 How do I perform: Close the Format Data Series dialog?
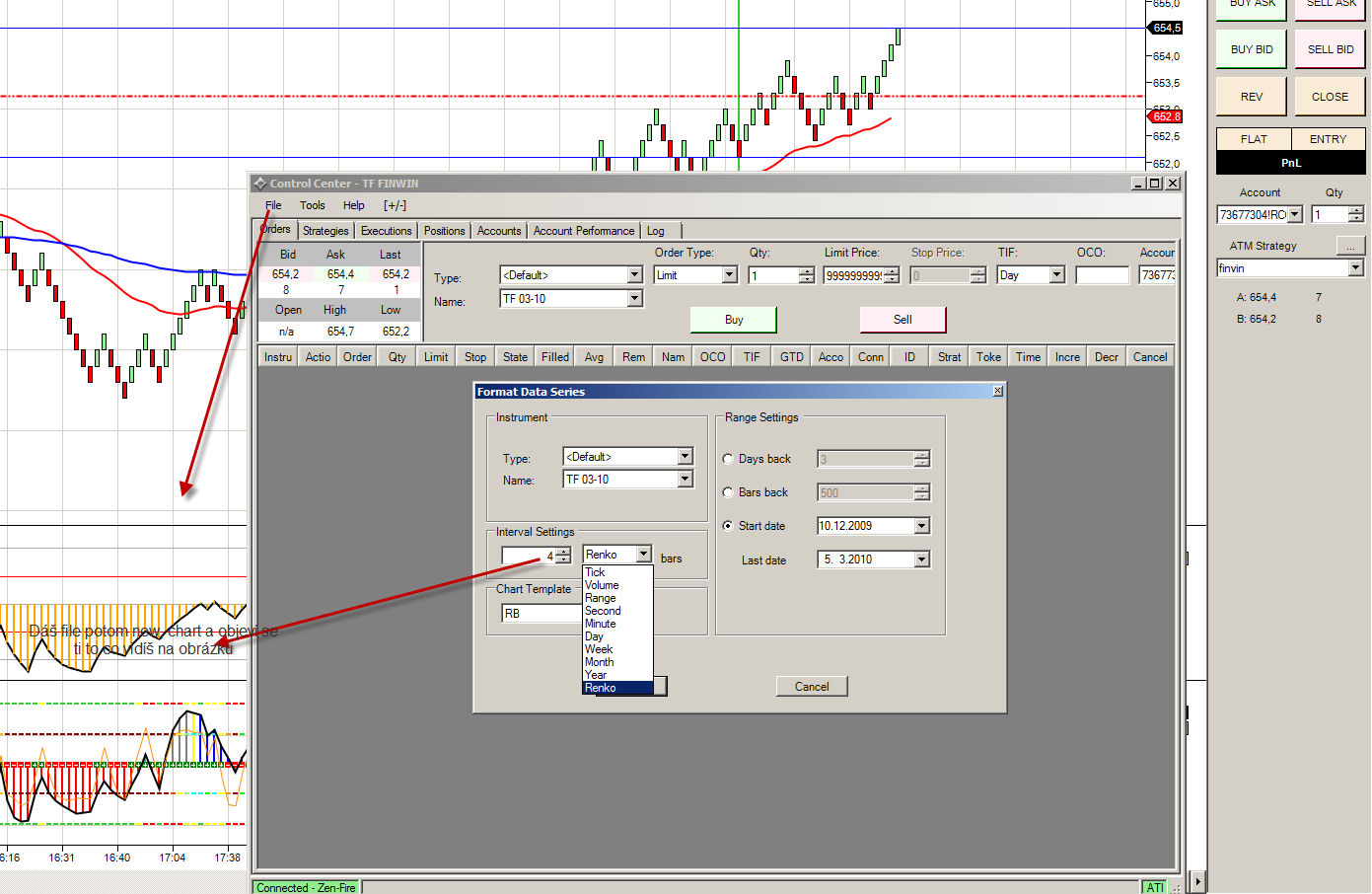(x=997, y=392)
